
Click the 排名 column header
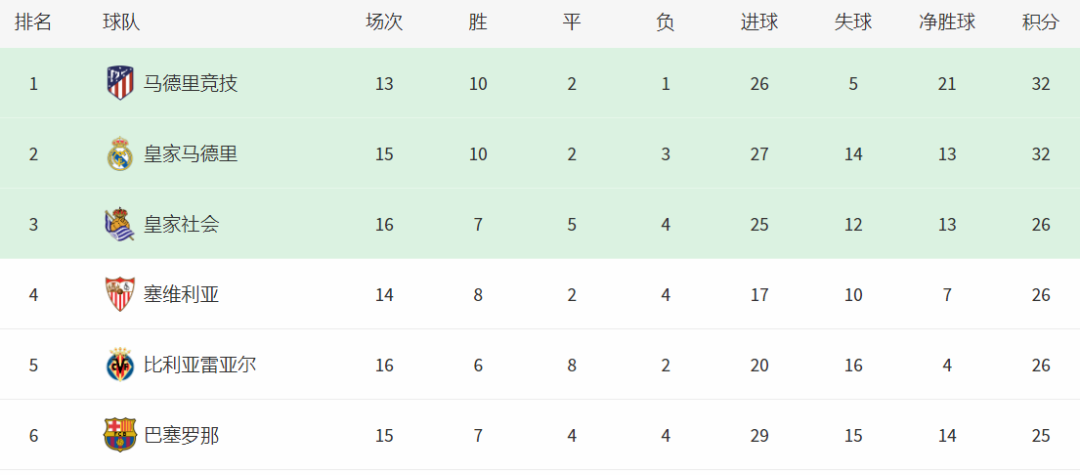tap(33, 23)
